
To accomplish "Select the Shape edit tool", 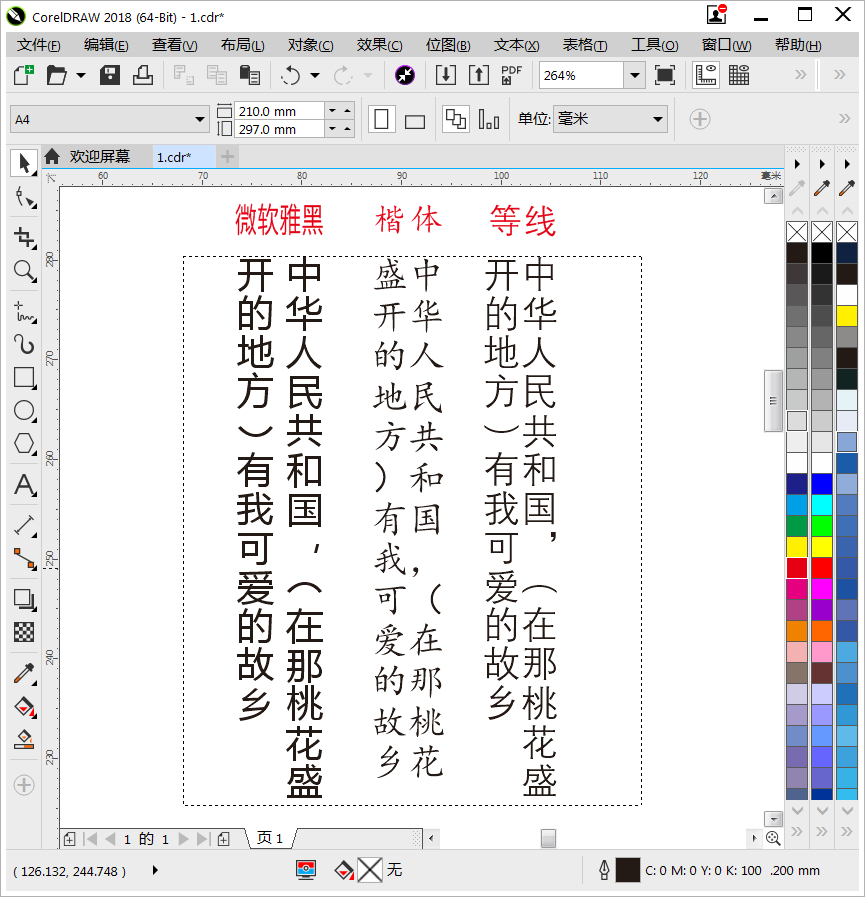I will (x=24, y=197).
